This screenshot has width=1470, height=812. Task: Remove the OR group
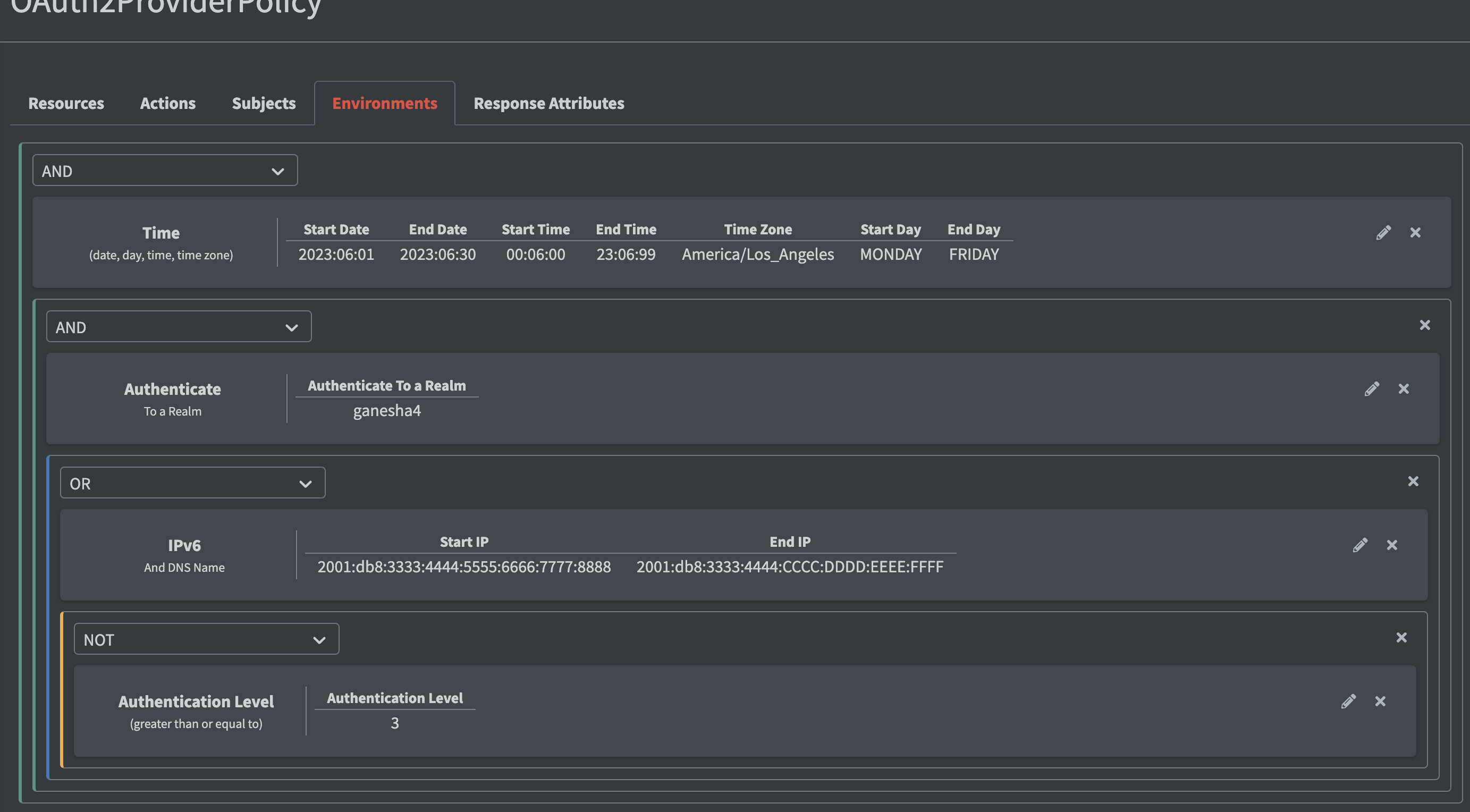tap(1413, 481)
